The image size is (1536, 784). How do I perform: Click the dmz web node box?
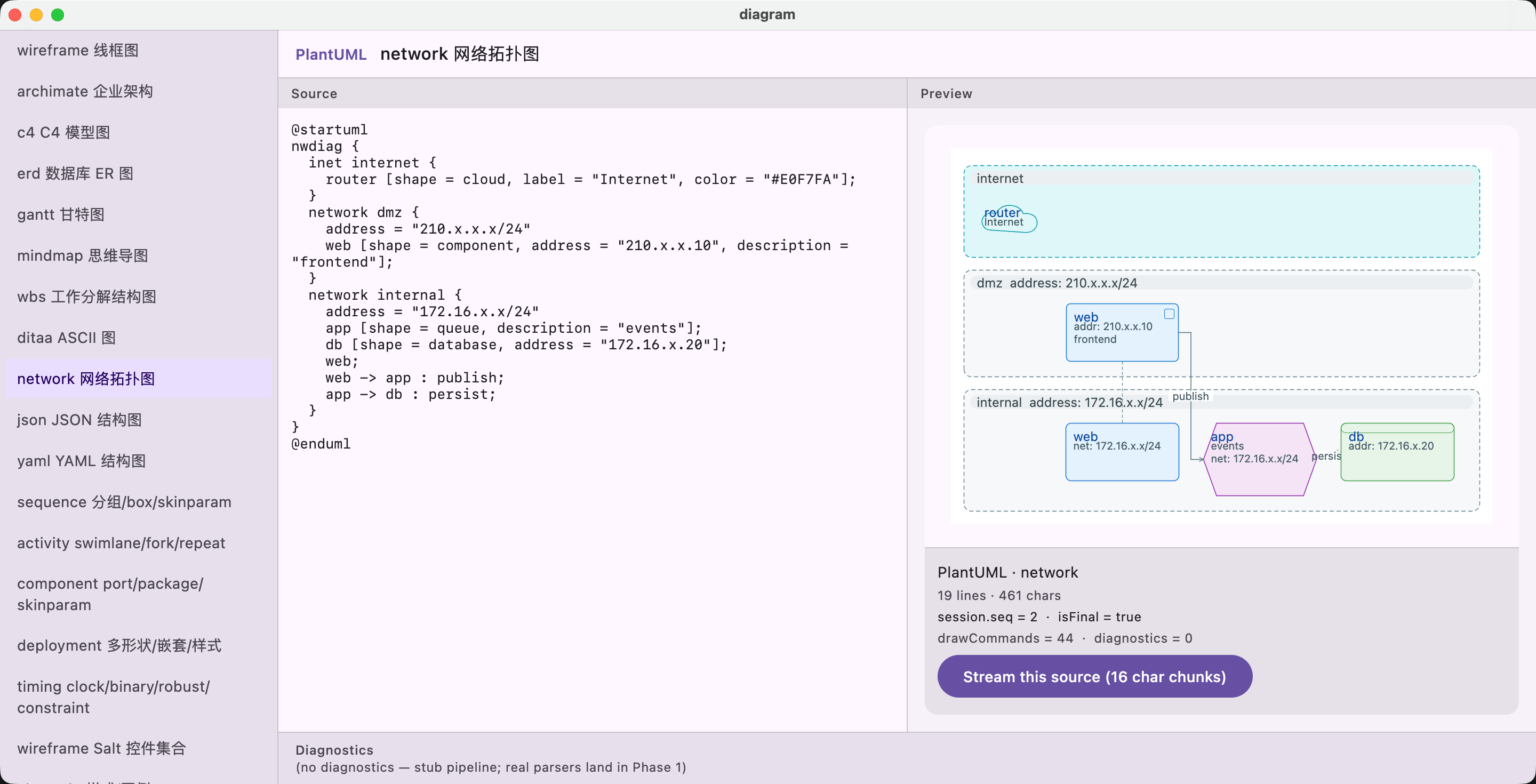(x=1122, y=333)
